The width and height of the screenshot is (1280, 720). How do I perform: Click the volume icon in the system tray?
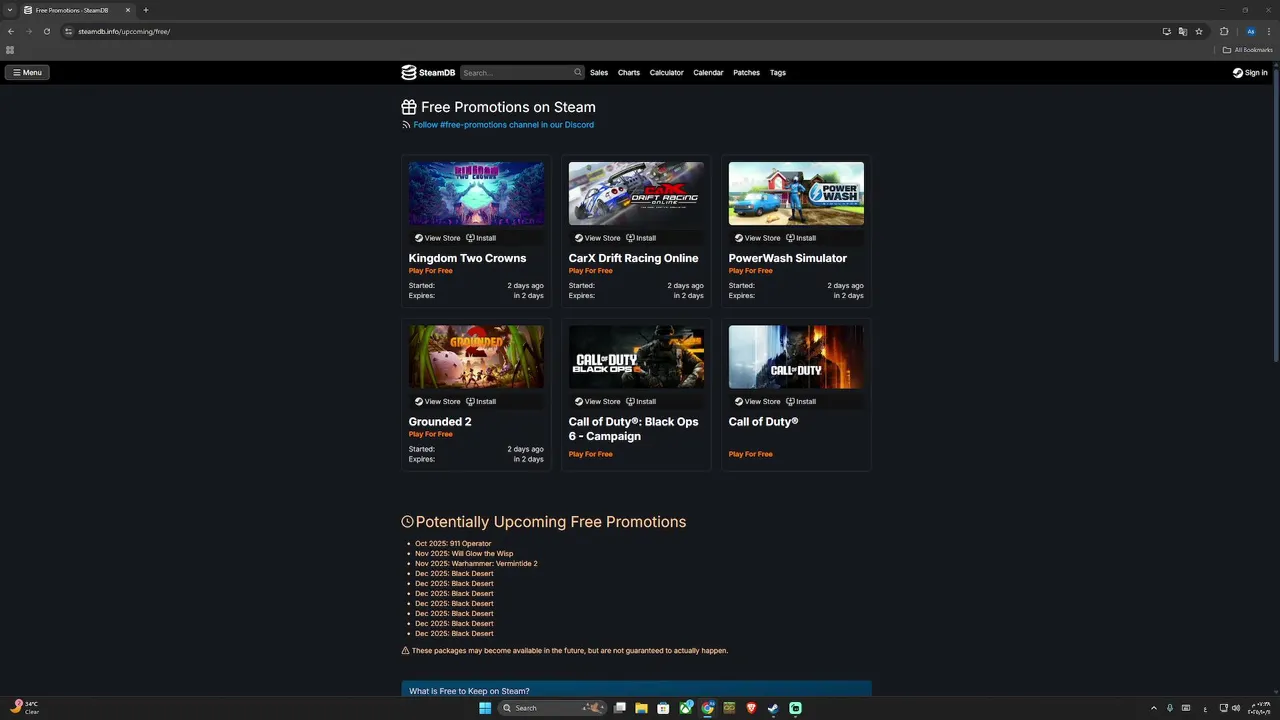point(1237,708)
